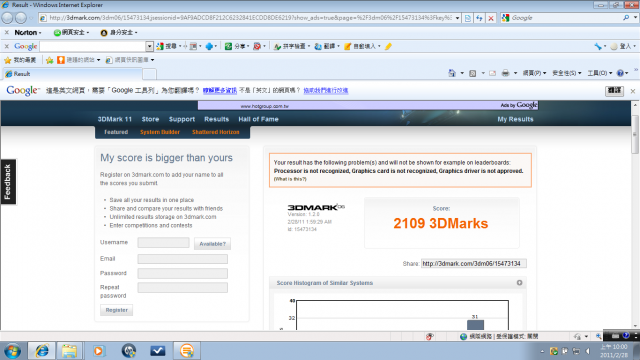This screenshot has width=640, height=360.
Task: Open the address bar history dropdown arrow
Action: [x=457, y=18]
